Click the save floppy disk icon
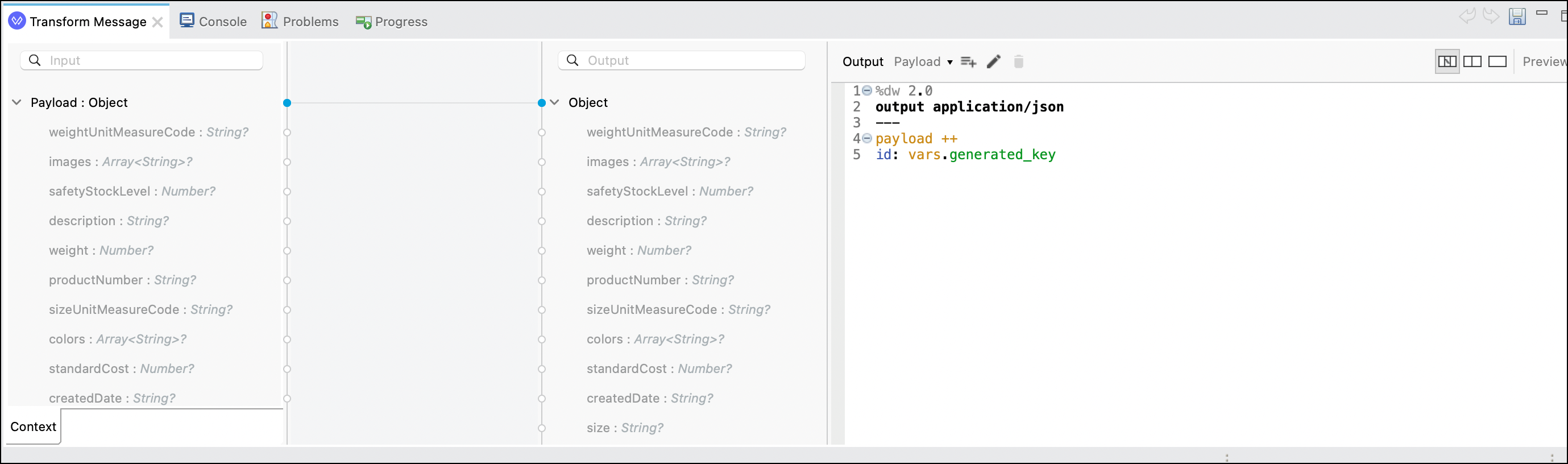This screenshot has width=1568, height=464. (1517, 16)
